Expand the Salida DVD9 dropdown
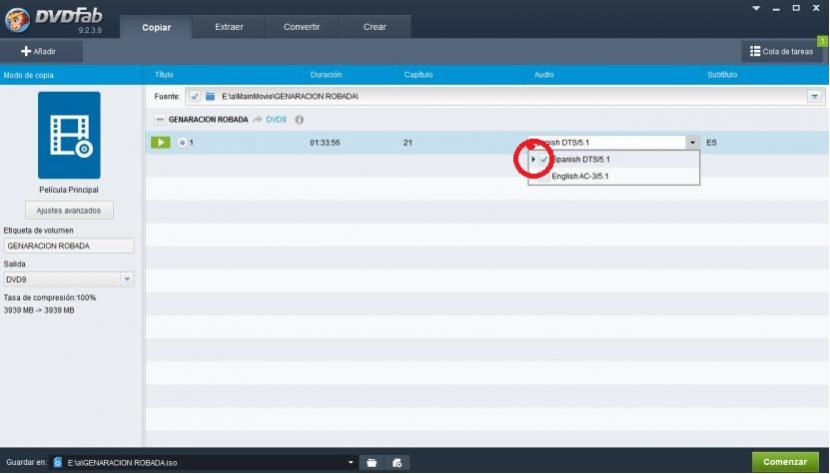Viewport: 830px width, 474px height. coord(127,280)
